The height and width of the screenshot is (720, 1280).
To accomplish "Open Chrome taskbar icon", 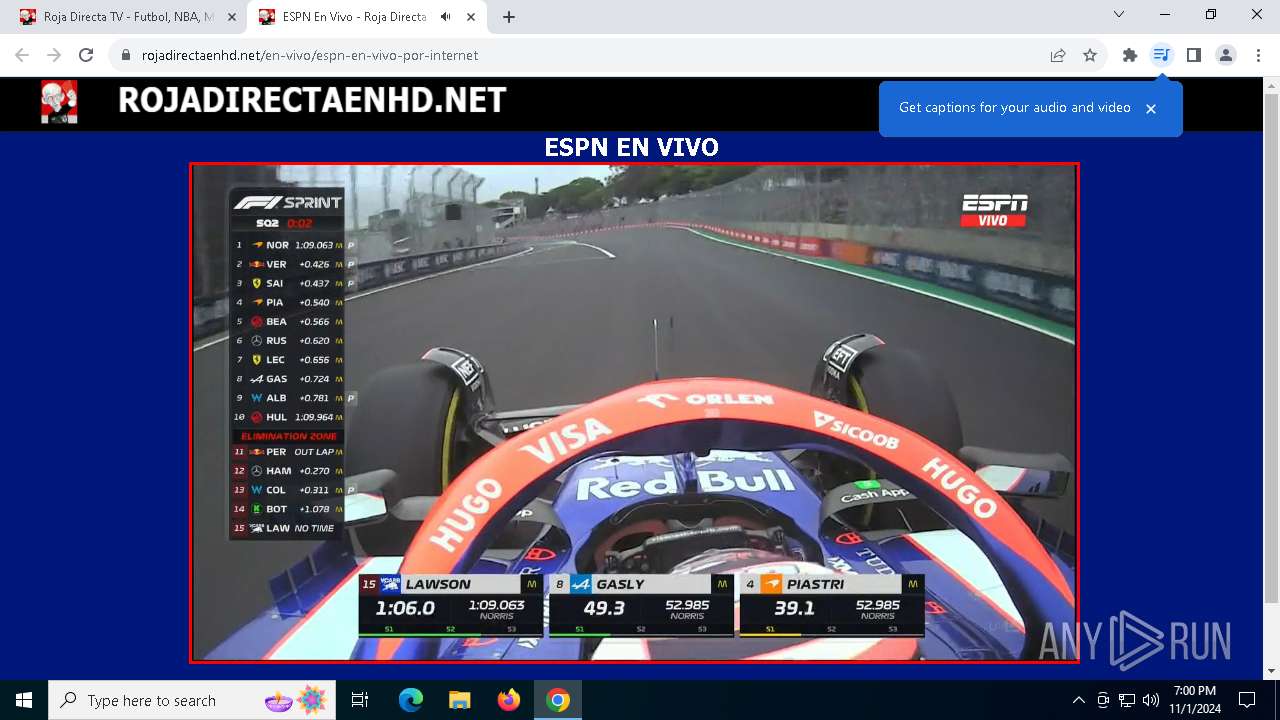I will [x=558, y=700].
